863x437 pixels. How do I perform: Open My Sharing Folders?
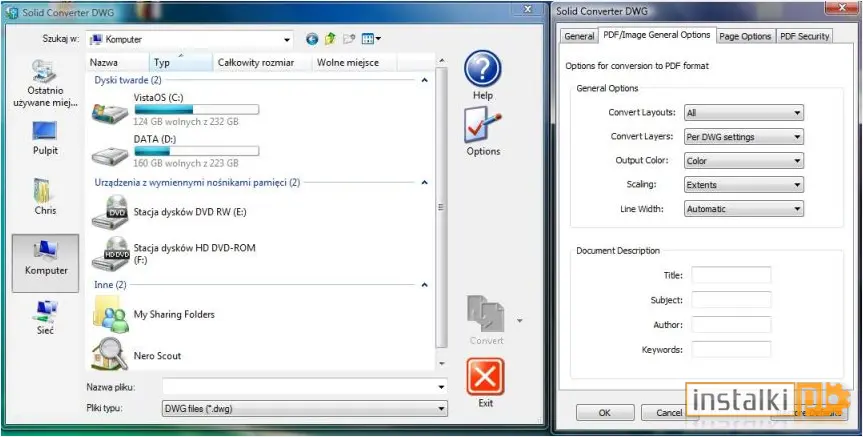pos(154,314)
